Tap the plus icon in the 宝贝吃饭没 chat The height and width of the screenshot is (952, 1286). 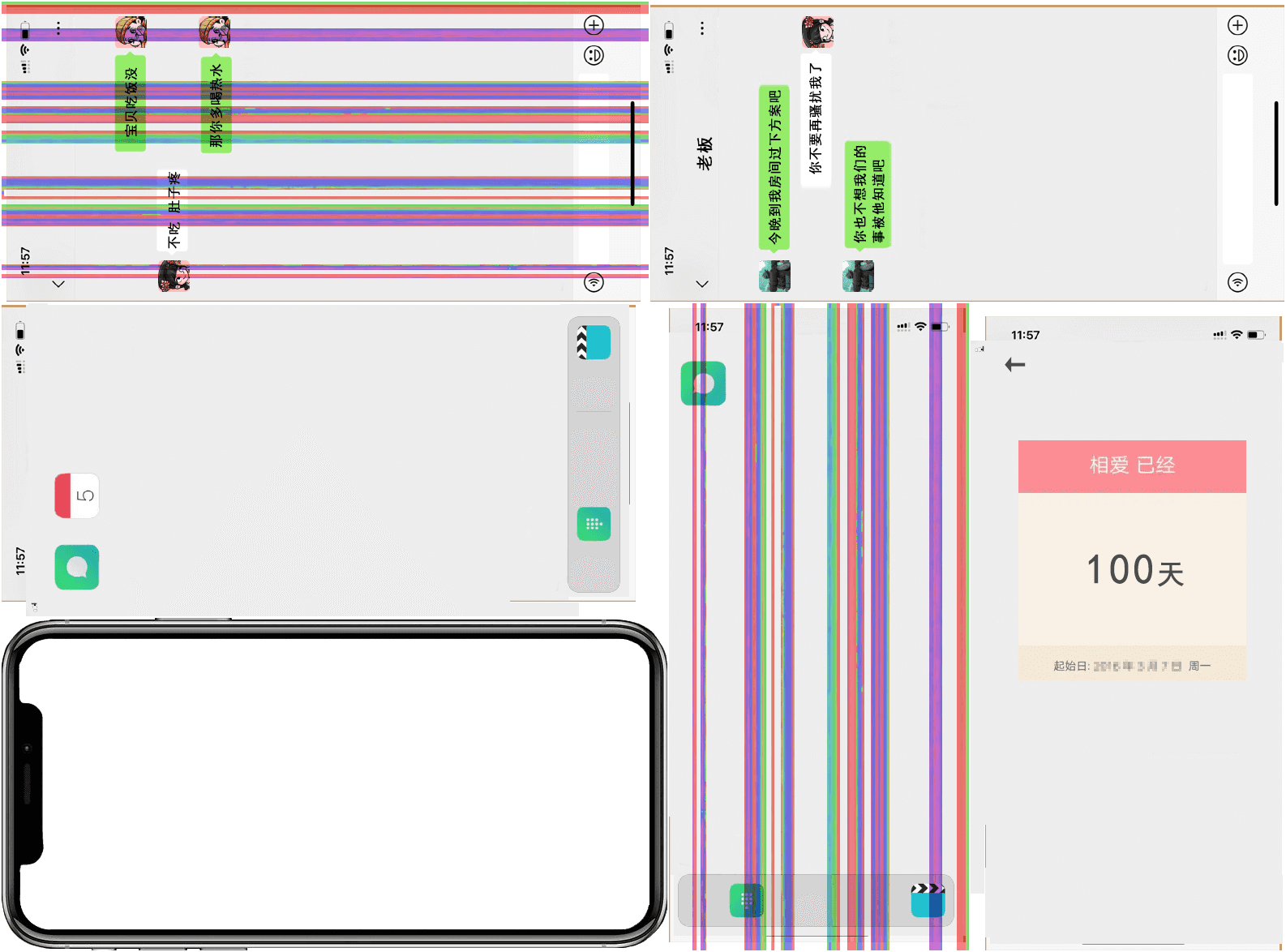594,26
